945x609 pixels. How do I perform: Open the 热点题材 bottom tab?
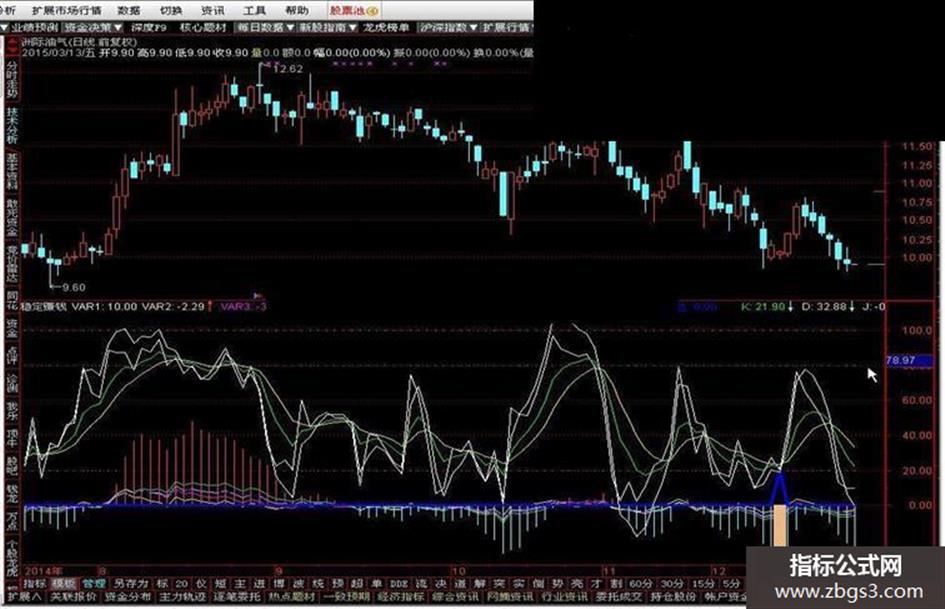click(292, 596)
